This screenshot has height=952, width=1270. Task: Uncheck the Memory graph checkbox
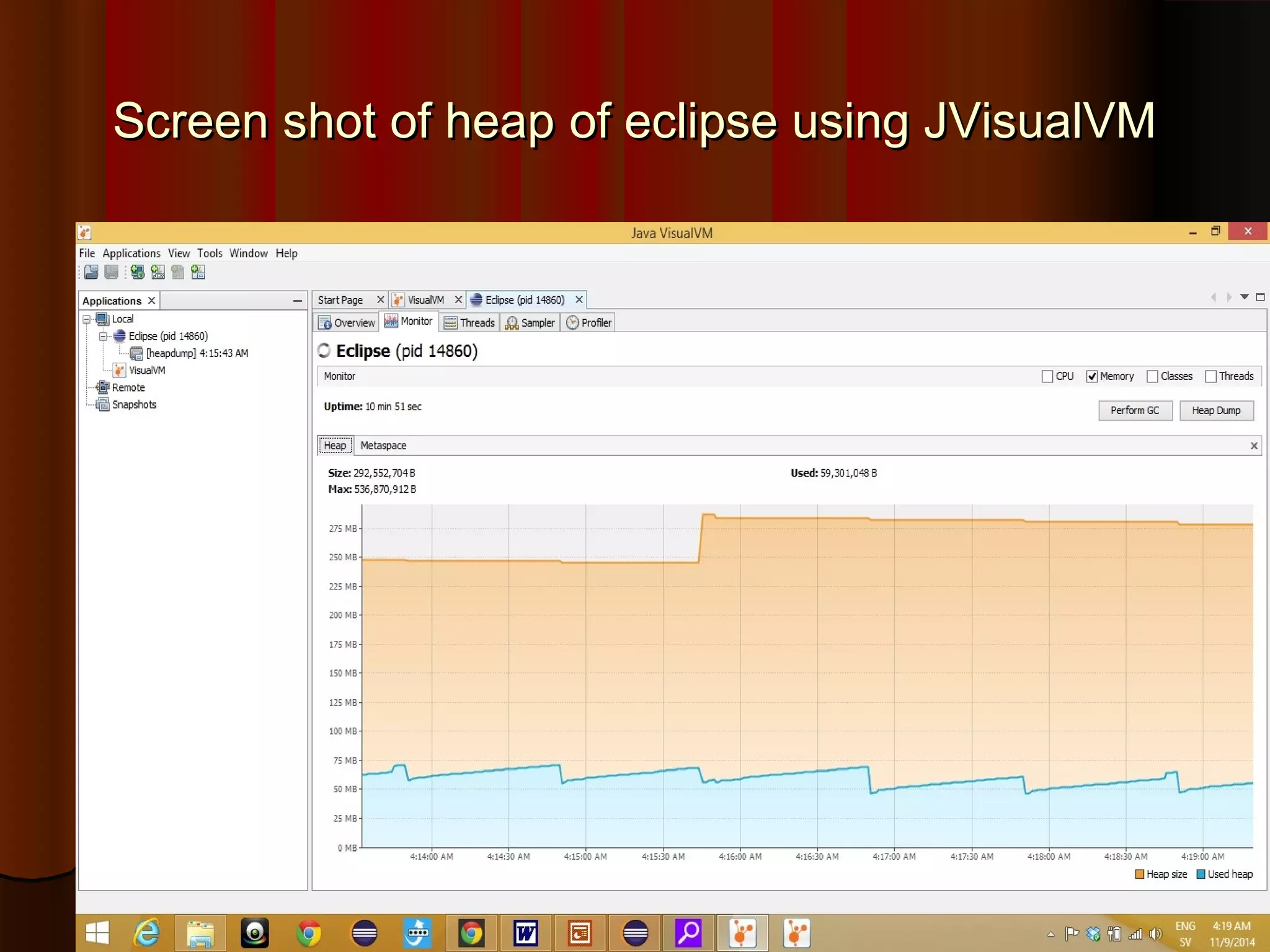(x=1092, y=376)
